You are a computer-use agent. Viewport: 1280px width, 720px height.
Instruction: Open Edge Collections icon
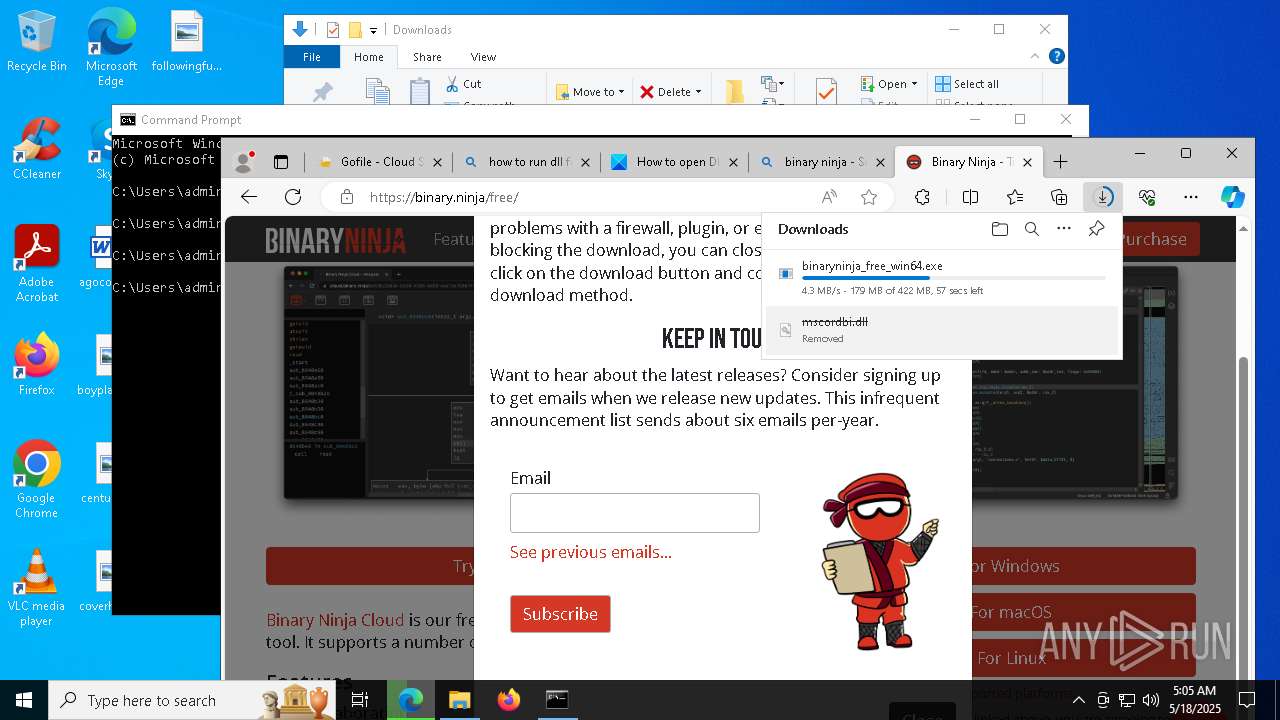[1059, 197]
